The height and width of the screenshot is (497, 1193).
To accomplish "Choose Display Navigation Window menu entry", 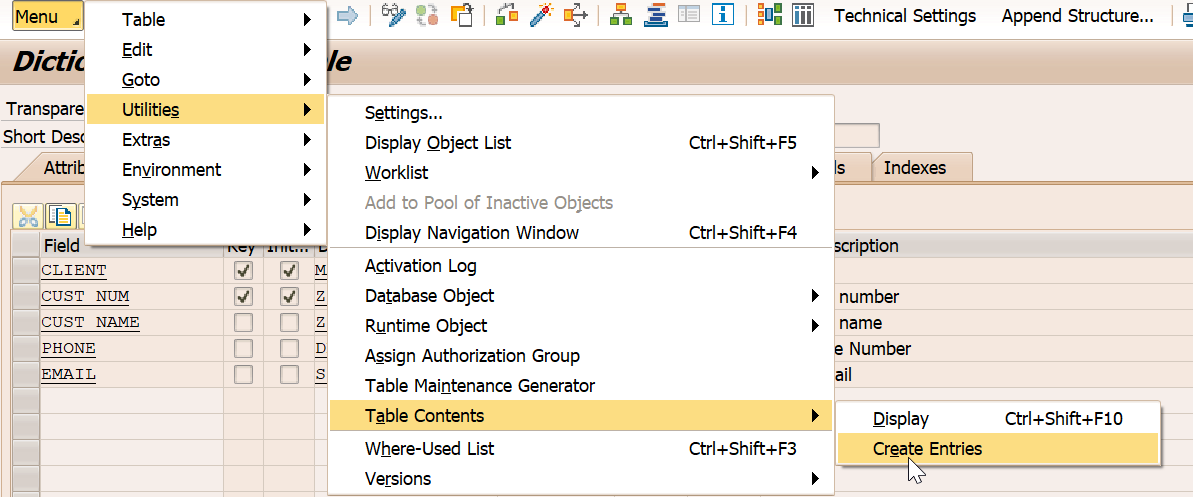I will pos(581,233).
